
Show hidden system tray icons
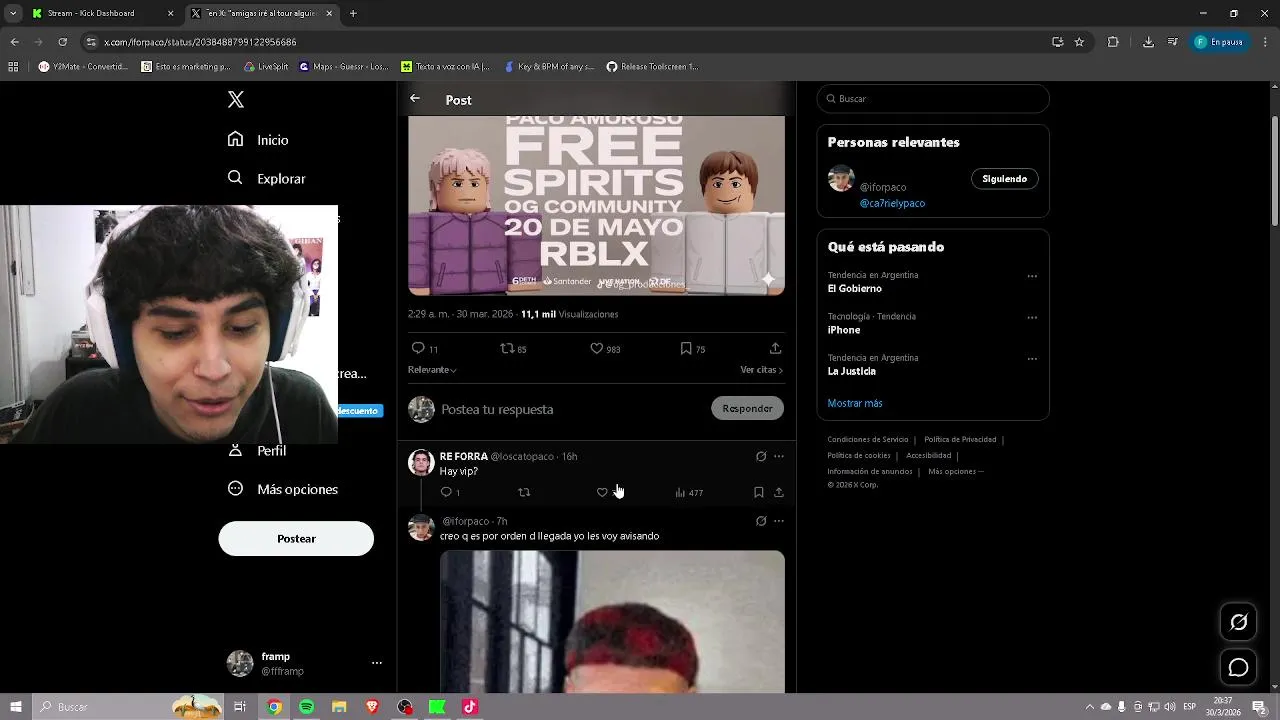coord(1090,707)
